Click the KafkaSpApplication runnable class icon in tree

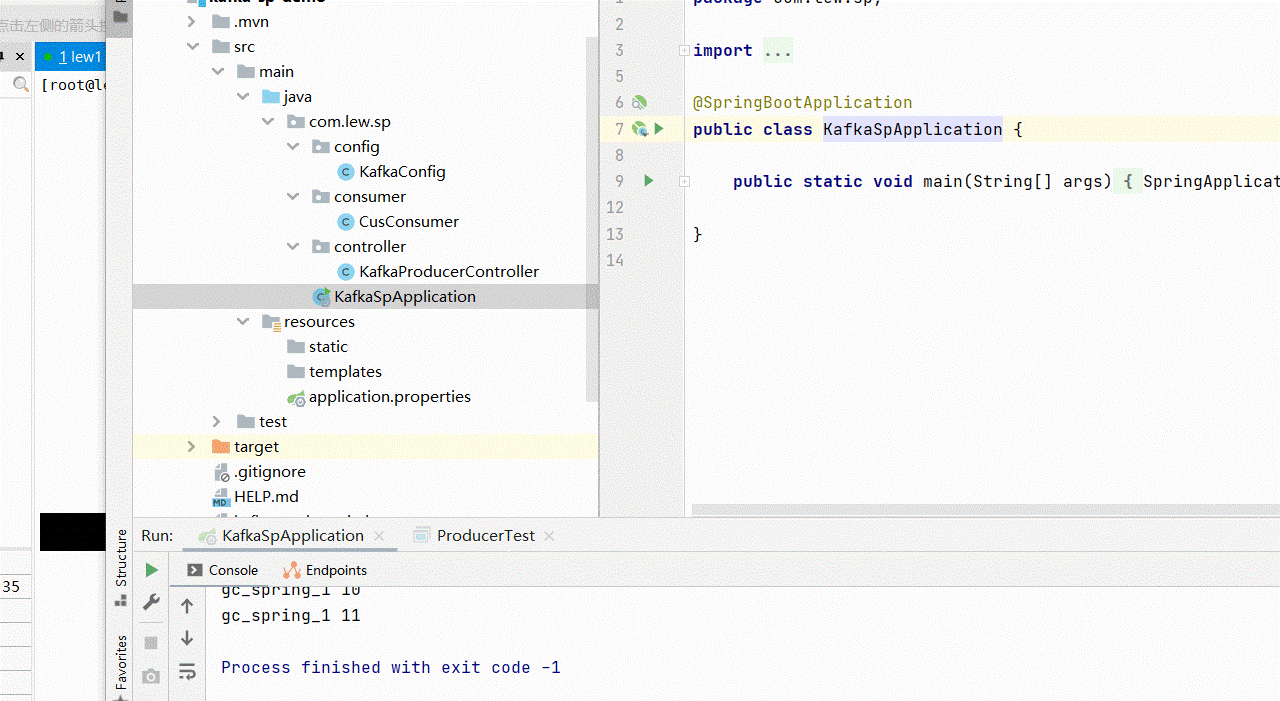(x=322, y=297)
